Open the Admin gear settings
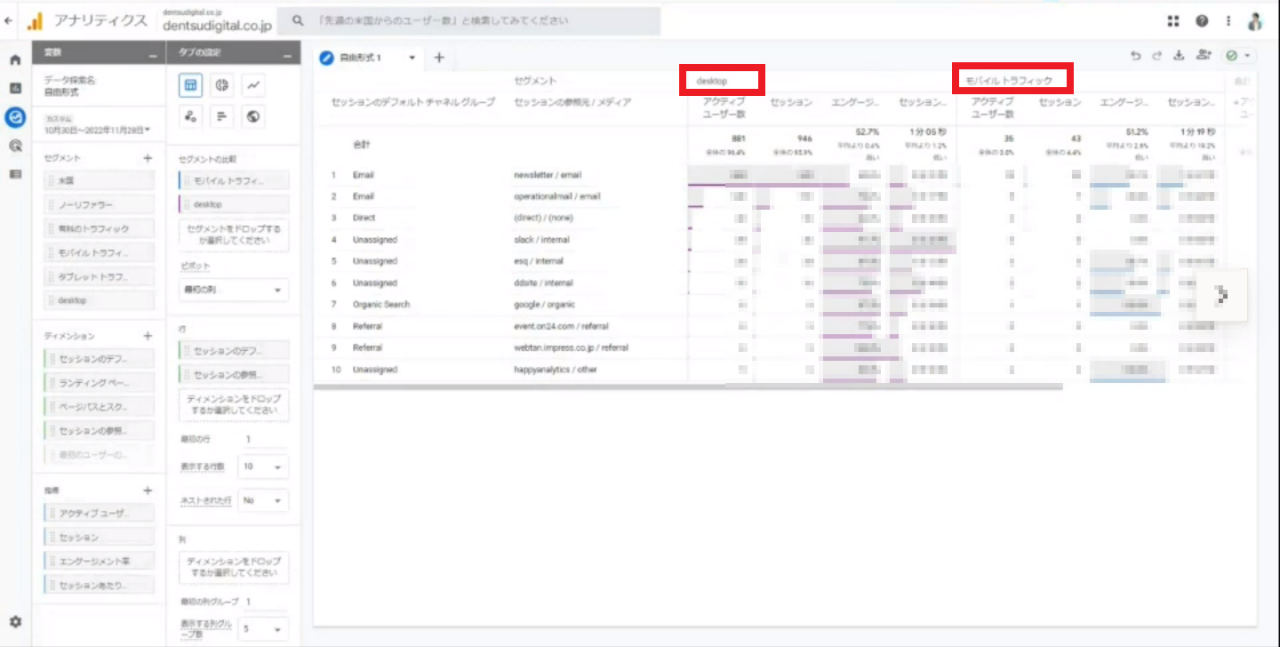Viewport: 1280px width, 647px height. click(x=15, y=622)
